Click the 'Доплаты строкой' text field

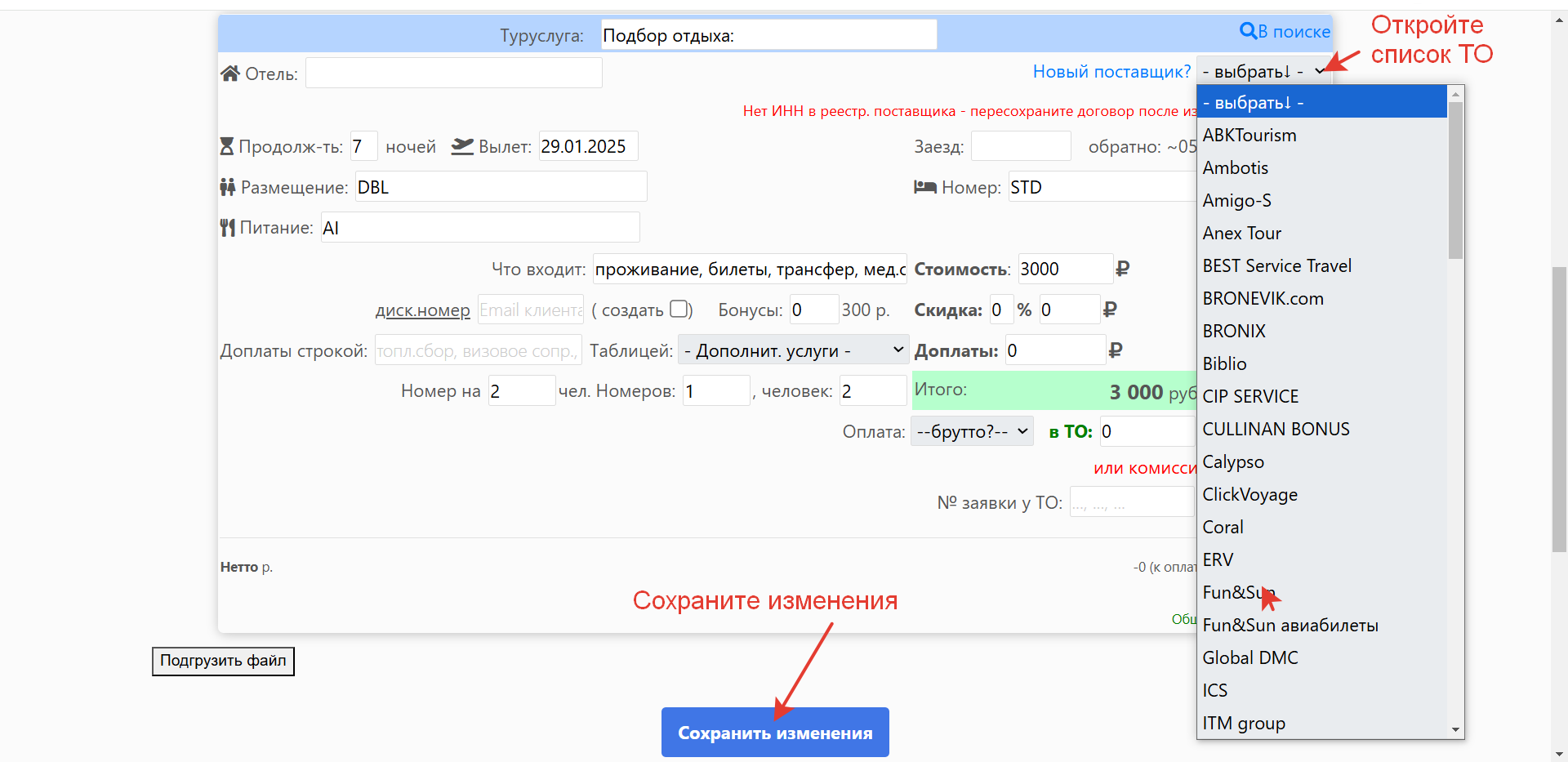pyautogui.click(x=479, y=350)
